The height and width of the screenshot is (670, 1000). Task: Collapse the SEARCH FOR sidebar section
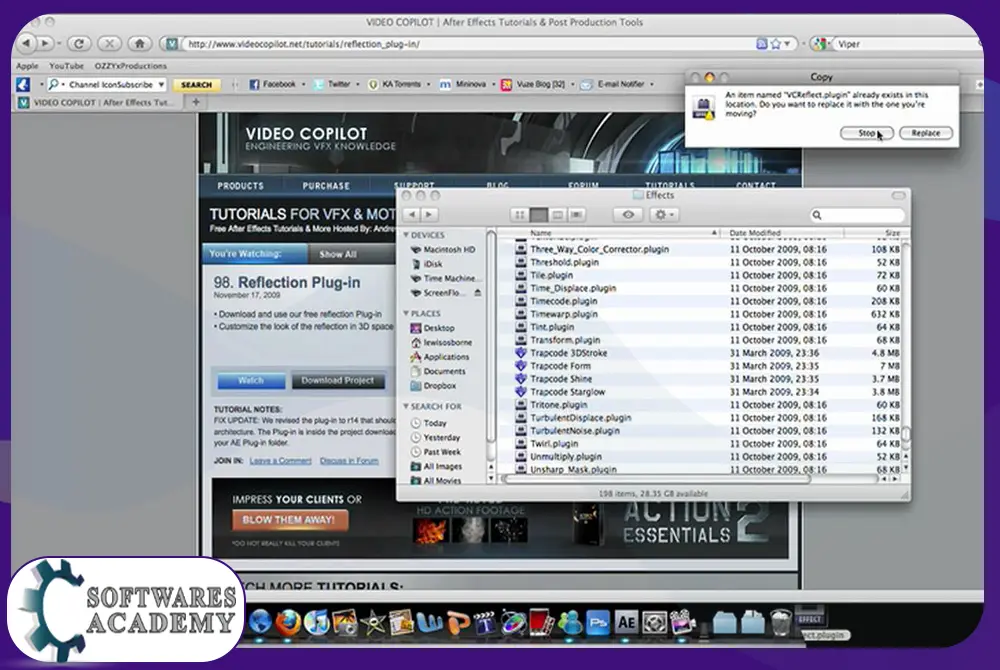pyautogui.click(x=406, y=406)
